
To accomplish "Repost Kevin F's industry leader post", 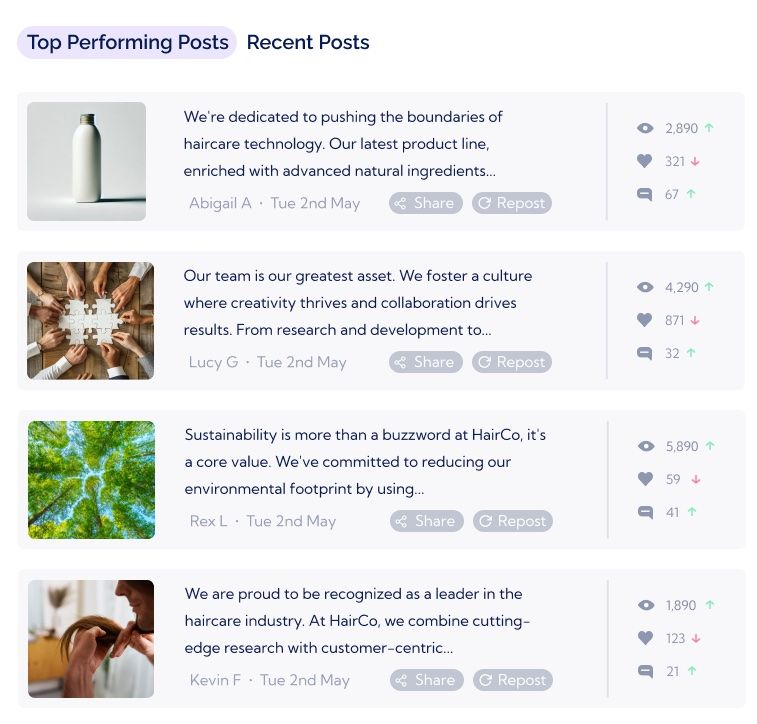I will (513, 680).
